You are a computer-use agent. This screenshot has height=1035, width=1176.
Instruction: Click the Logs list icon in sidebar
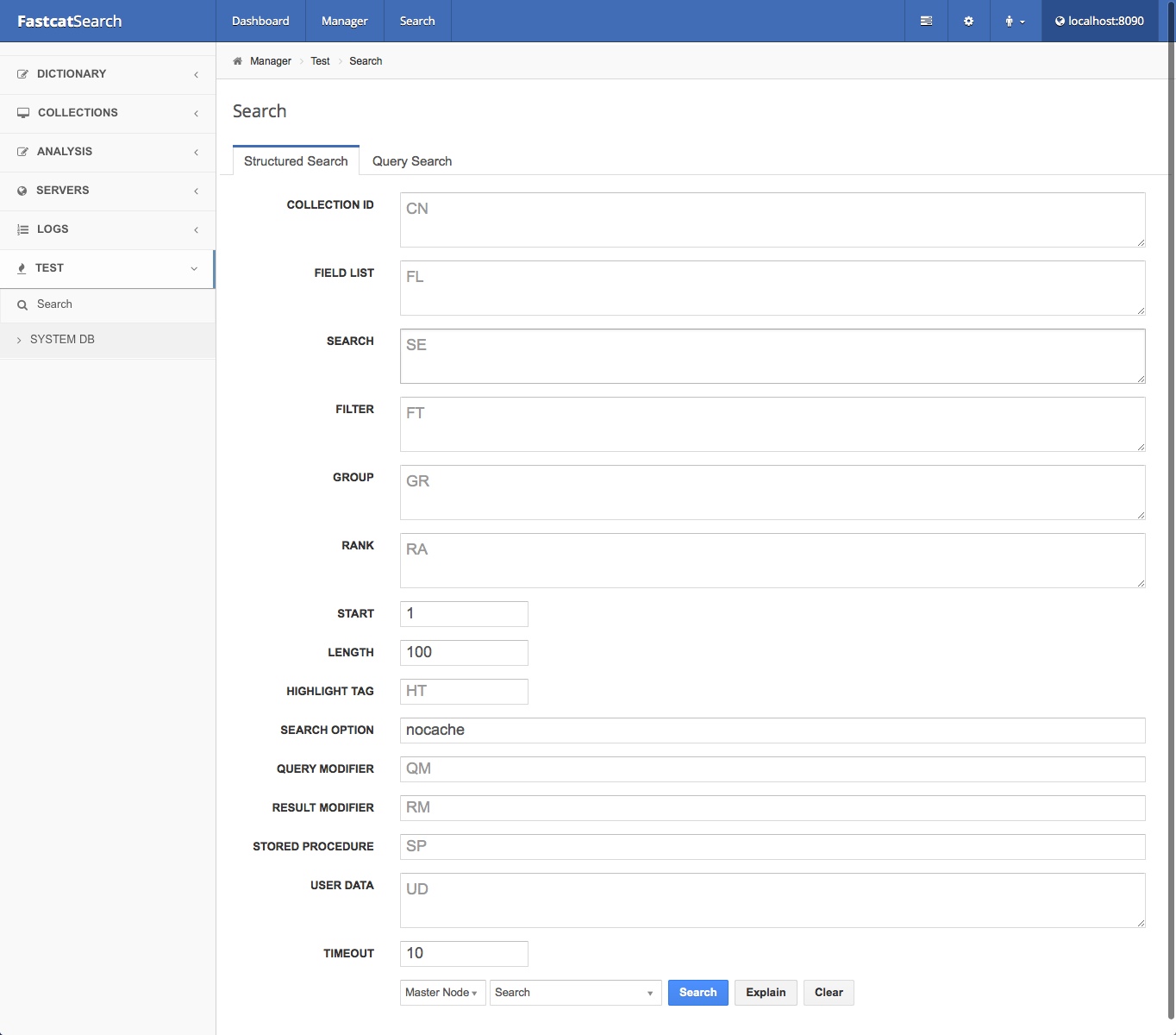(x=22, y=229)
